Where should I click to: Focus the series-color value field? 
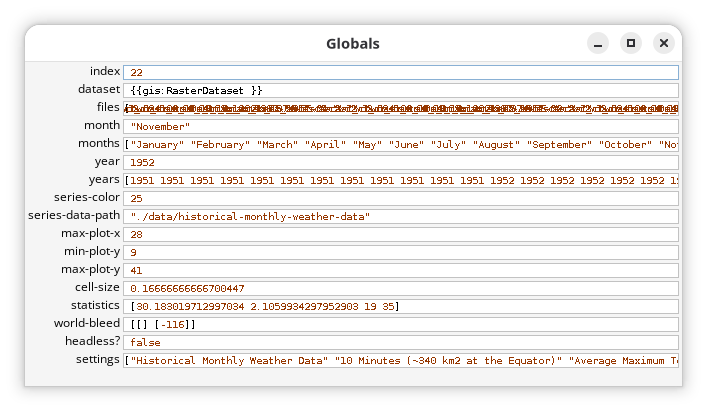(400, 198)
